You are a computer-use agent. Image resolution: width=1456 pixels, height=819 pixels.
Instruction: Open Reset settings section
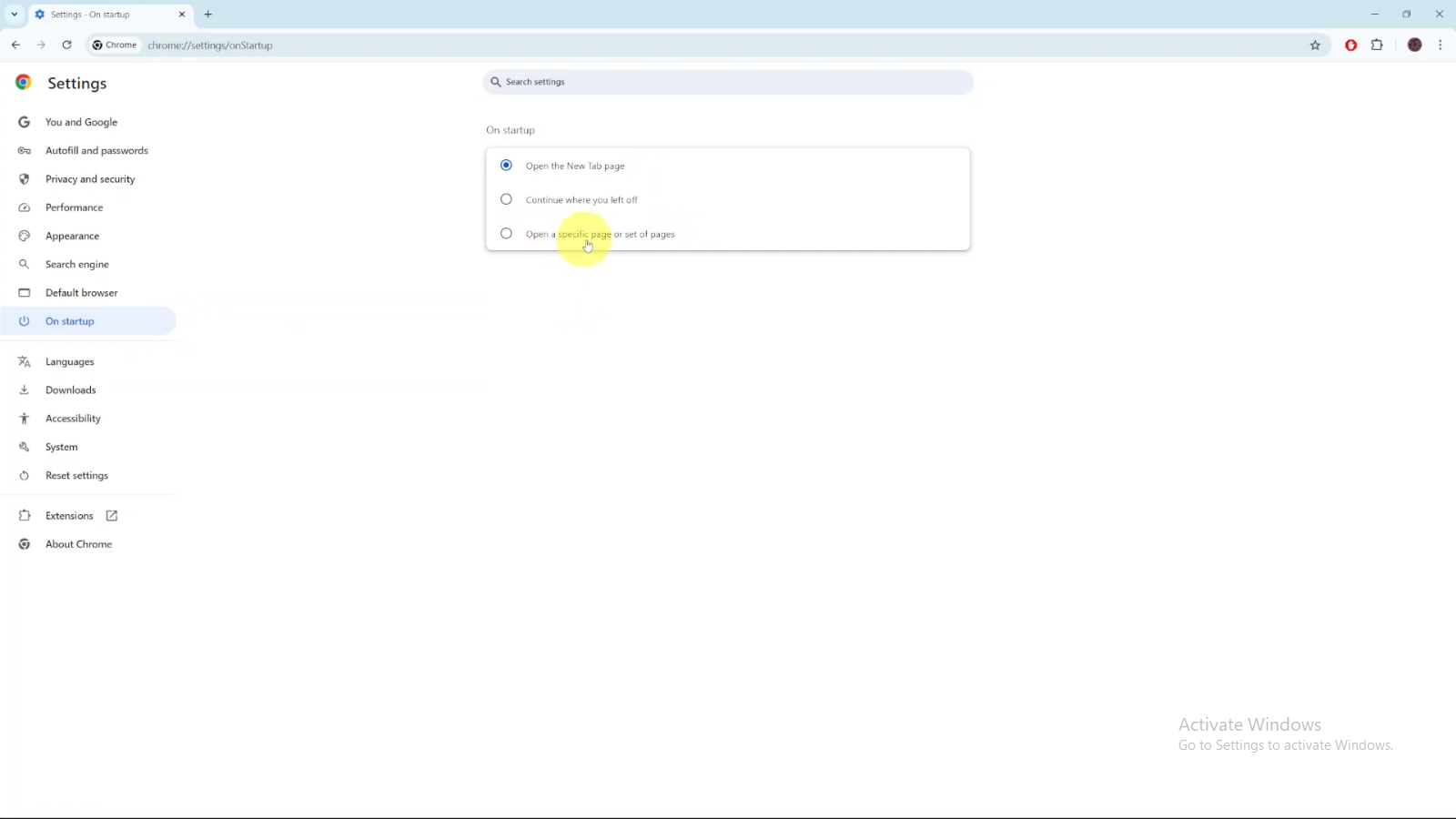tap(88, 476)
